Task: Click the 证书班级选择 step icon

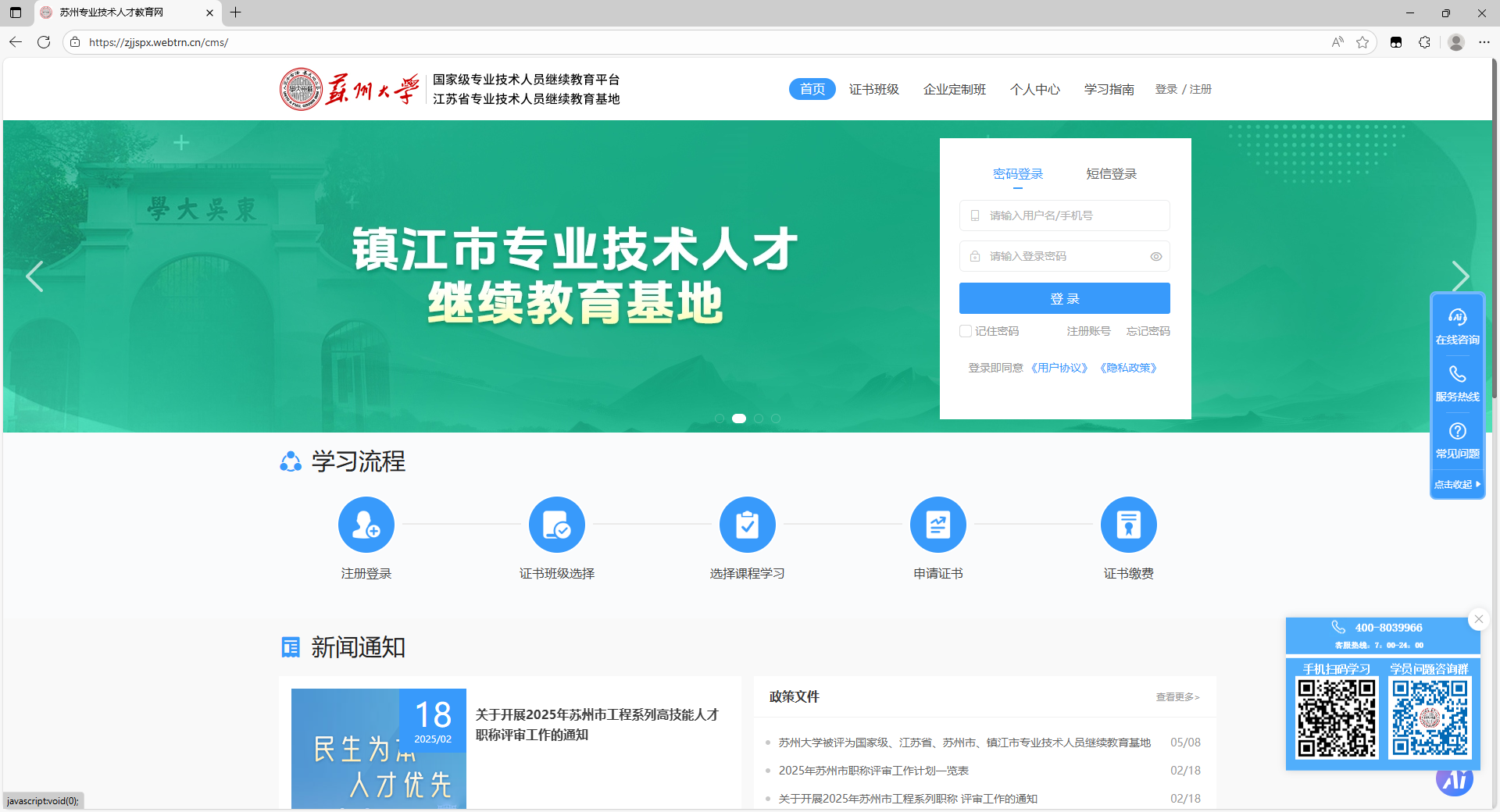Action: pyautogui.click(x=556, y=525)
